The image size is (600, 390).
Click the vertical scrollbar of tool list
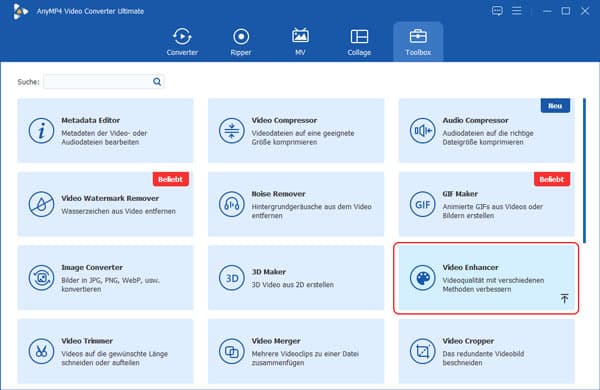(x=584, y=170)
